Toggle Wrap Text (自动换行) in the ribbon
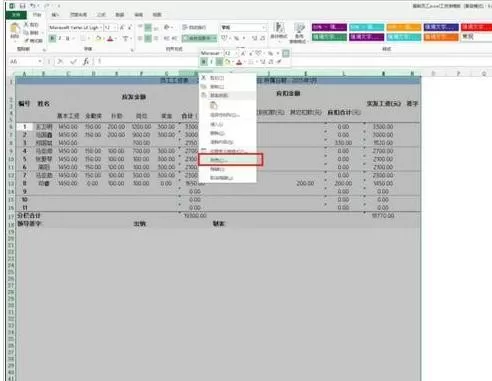Screen dimensions: 492x381 [195, 27]
